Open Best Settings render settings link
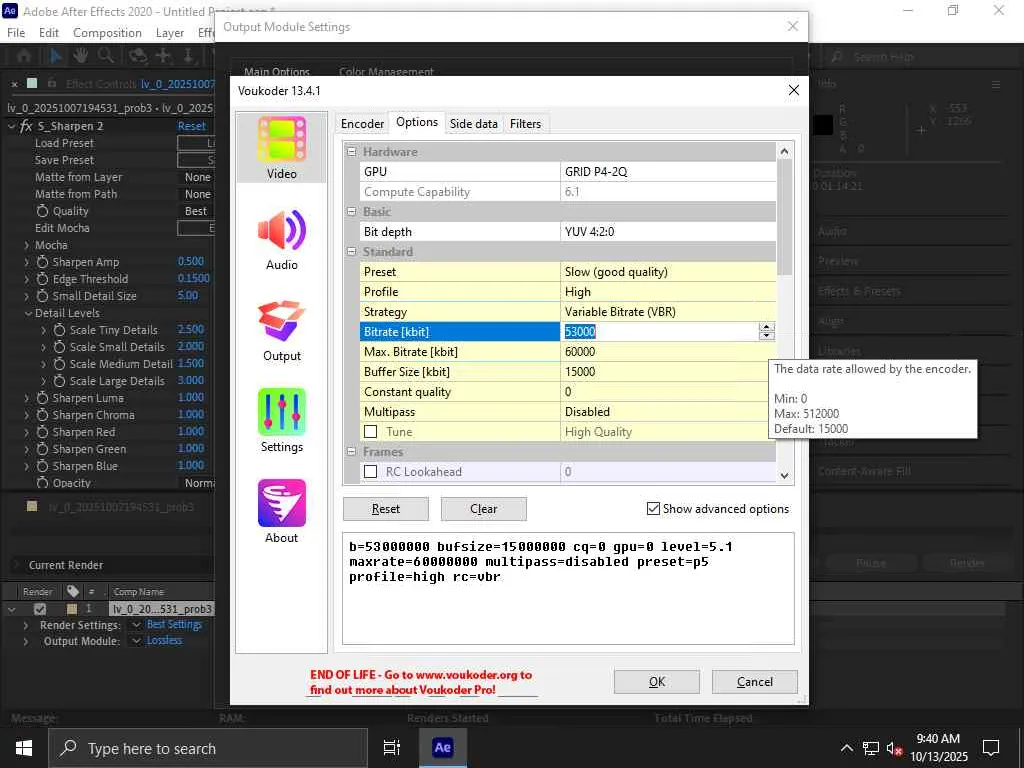This screenshot has width=1024, height=768. 174,625
